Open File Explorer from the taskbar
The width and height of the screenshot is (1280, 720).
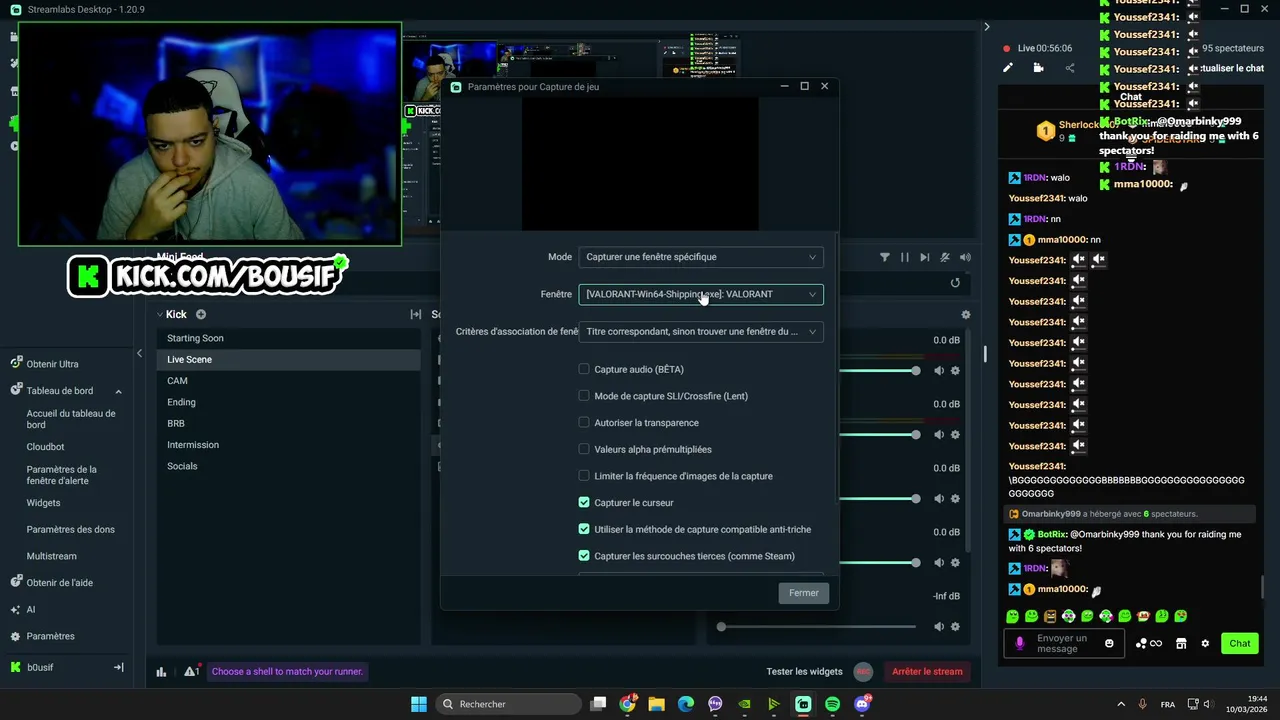[x=656, y=704]
